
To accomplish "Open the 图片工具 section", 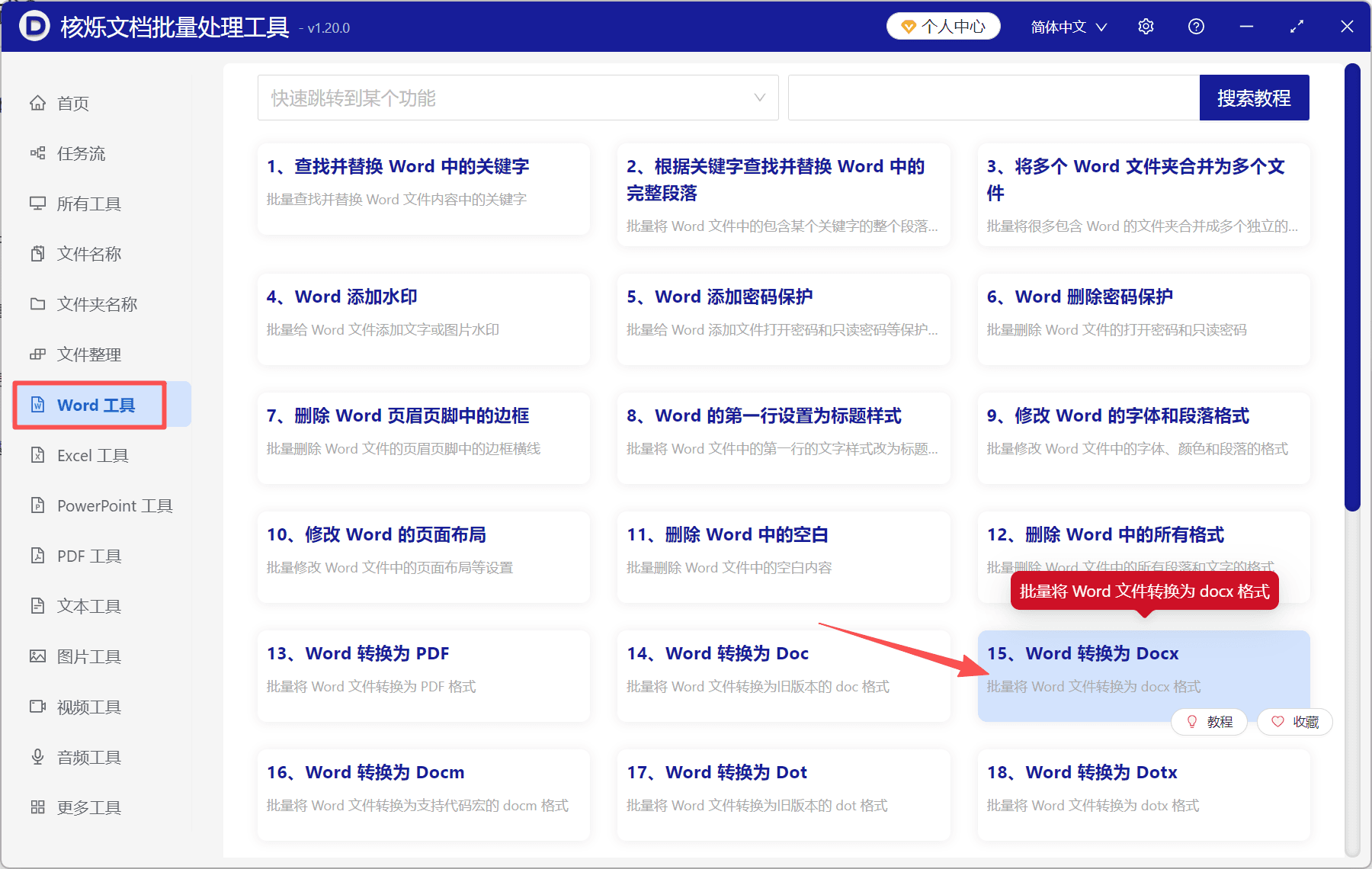I will tap(89, 656).
